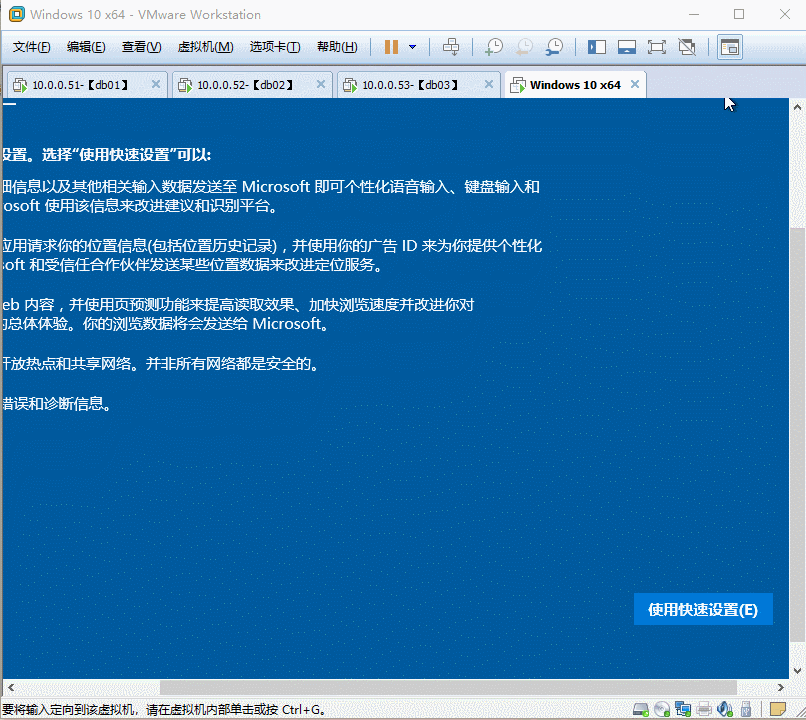Switch to the 10.0.0.51-【db01】 tab
The height and width of the screenshot is (720, 806).
[80, 85]
